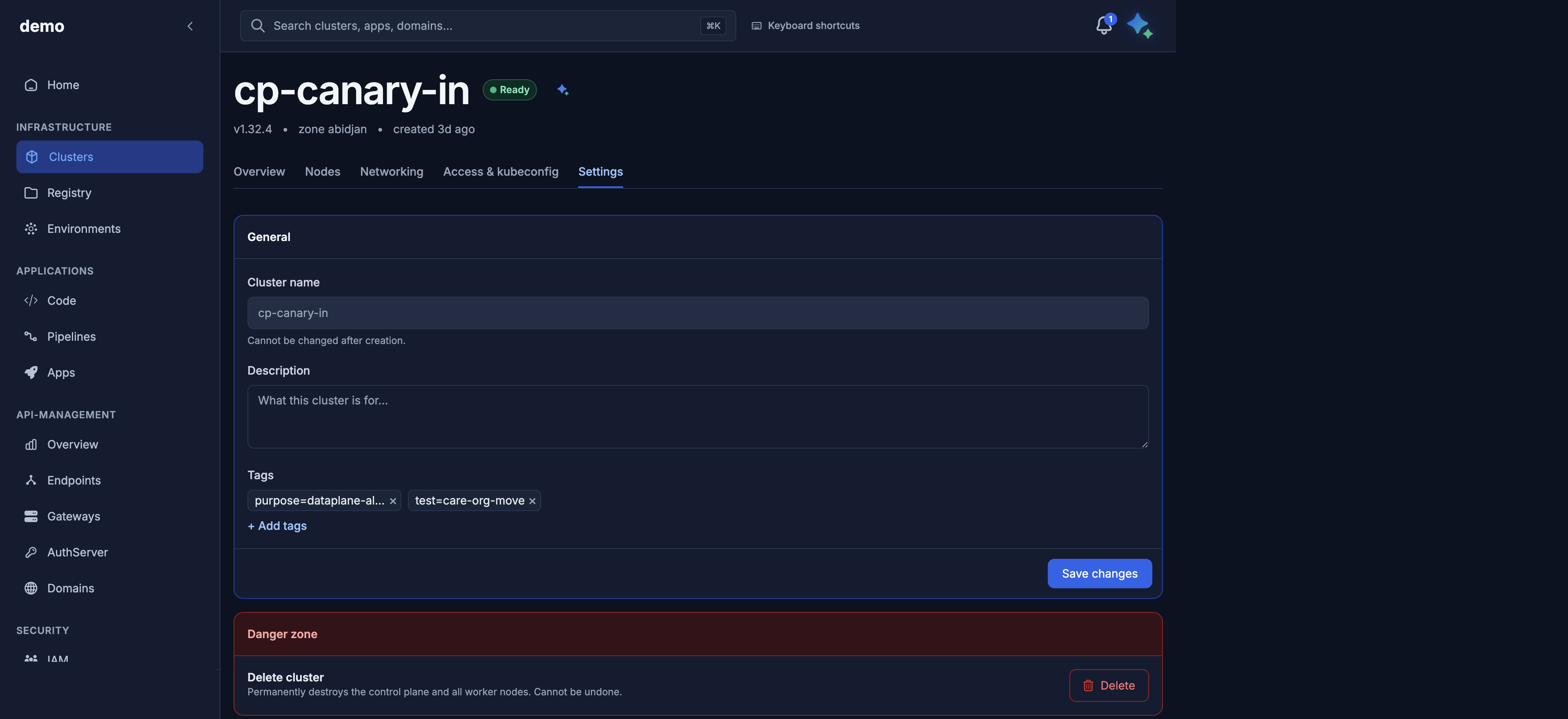The height and width of the screenshot is (719, 1568).
Task: Select the Settings tab
Action: point(600,172)
